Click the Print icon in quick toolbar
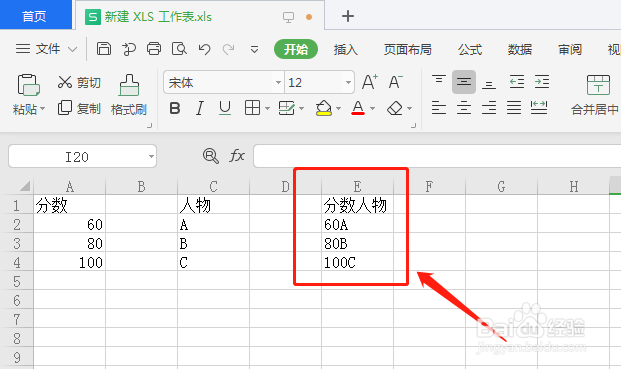 point(154,49)
